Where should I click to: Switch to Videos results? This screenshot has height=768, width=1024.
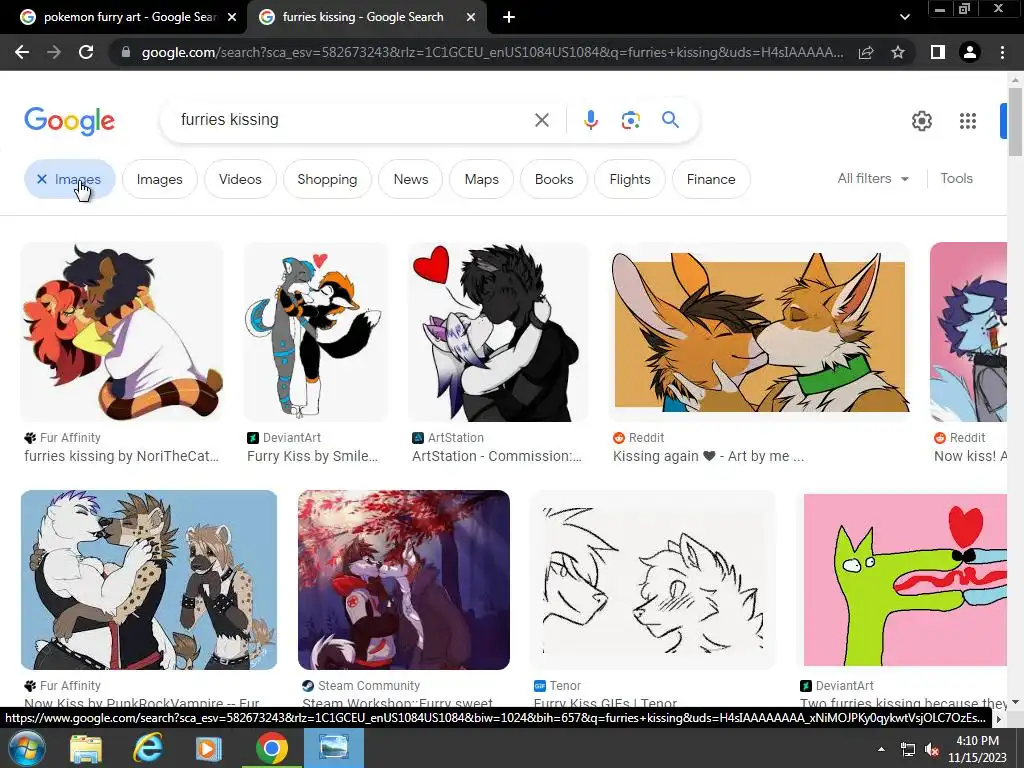coord(240,179)
